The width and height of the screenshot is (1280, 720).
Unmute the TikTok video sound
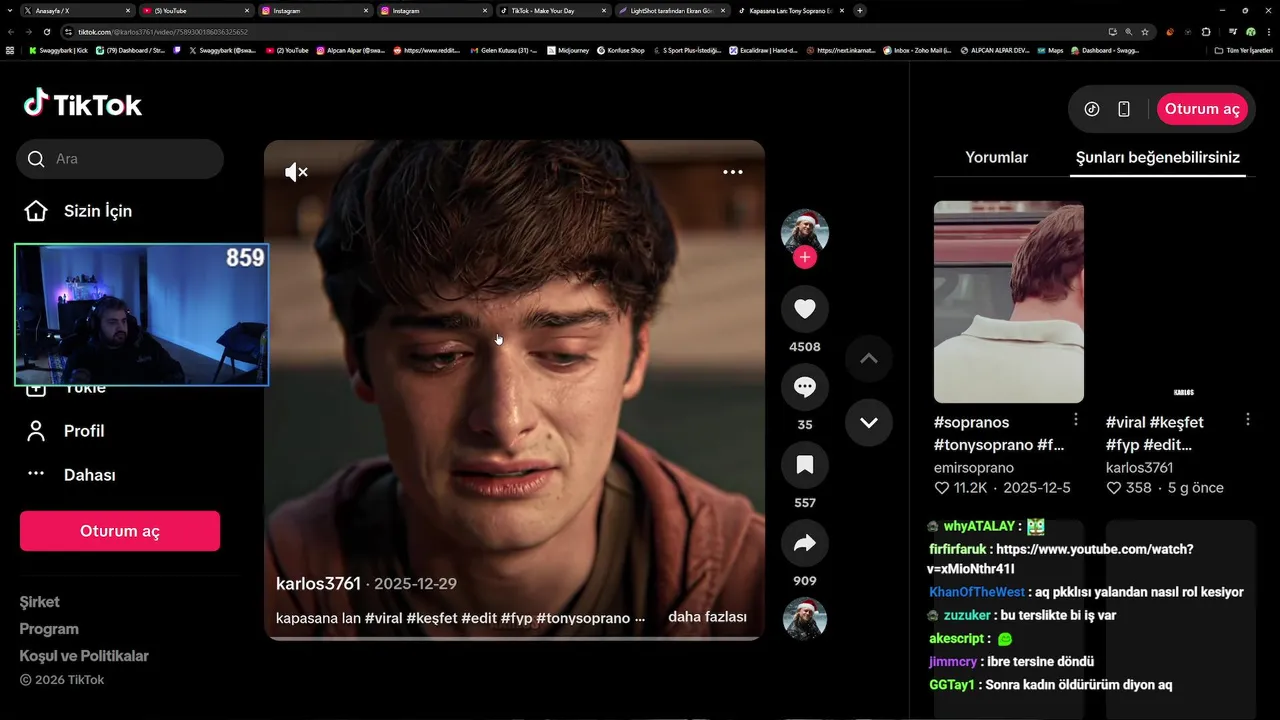(296, 172)
